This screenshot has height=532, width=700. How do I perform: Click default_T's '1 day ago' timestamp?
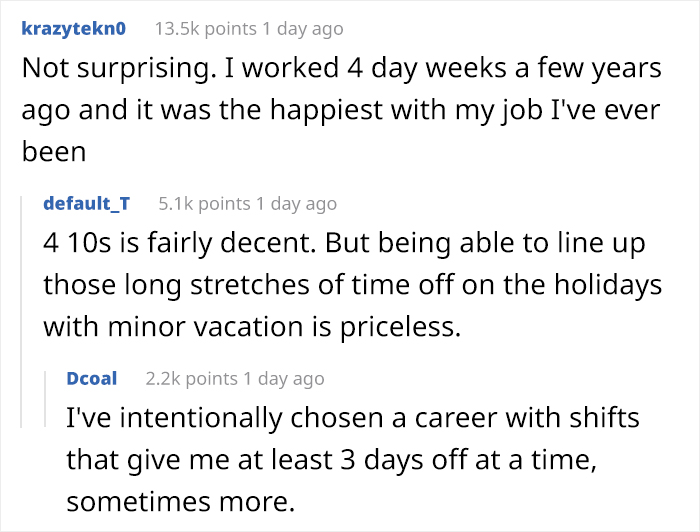pyautogui.click(x=295, y=203)
